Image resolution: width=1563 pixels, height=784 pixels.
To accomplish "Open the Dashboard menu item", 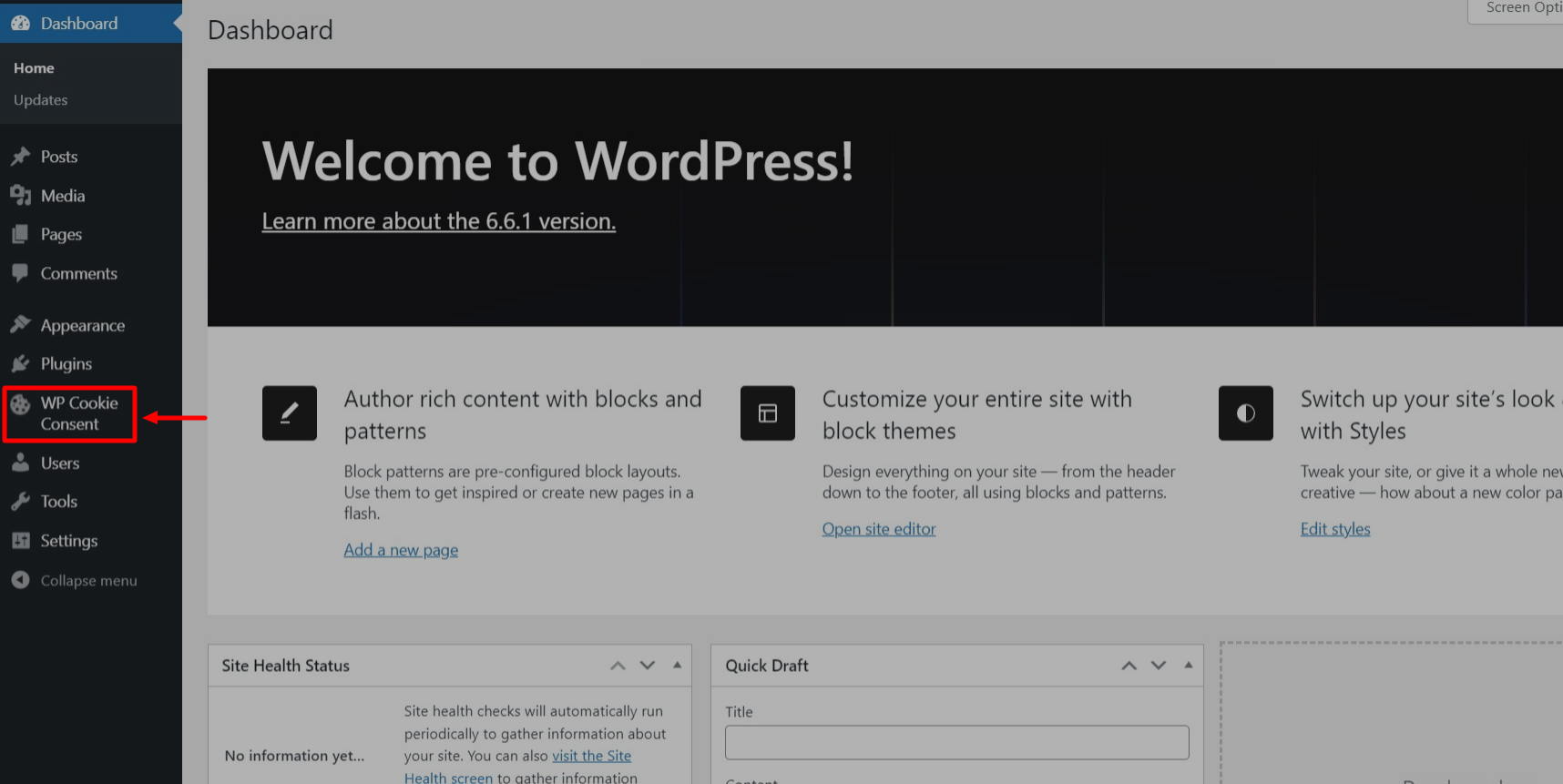I will click(91, 24).
